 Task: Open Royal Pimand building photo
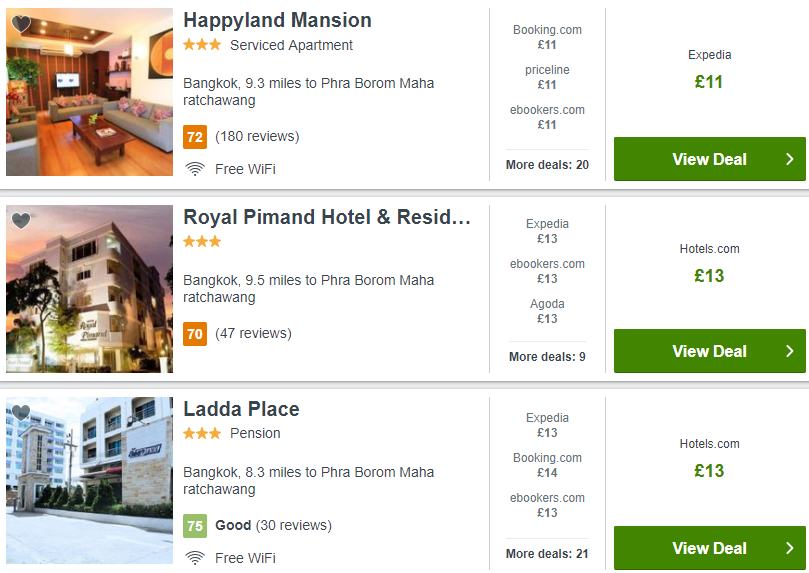point(89,289)
